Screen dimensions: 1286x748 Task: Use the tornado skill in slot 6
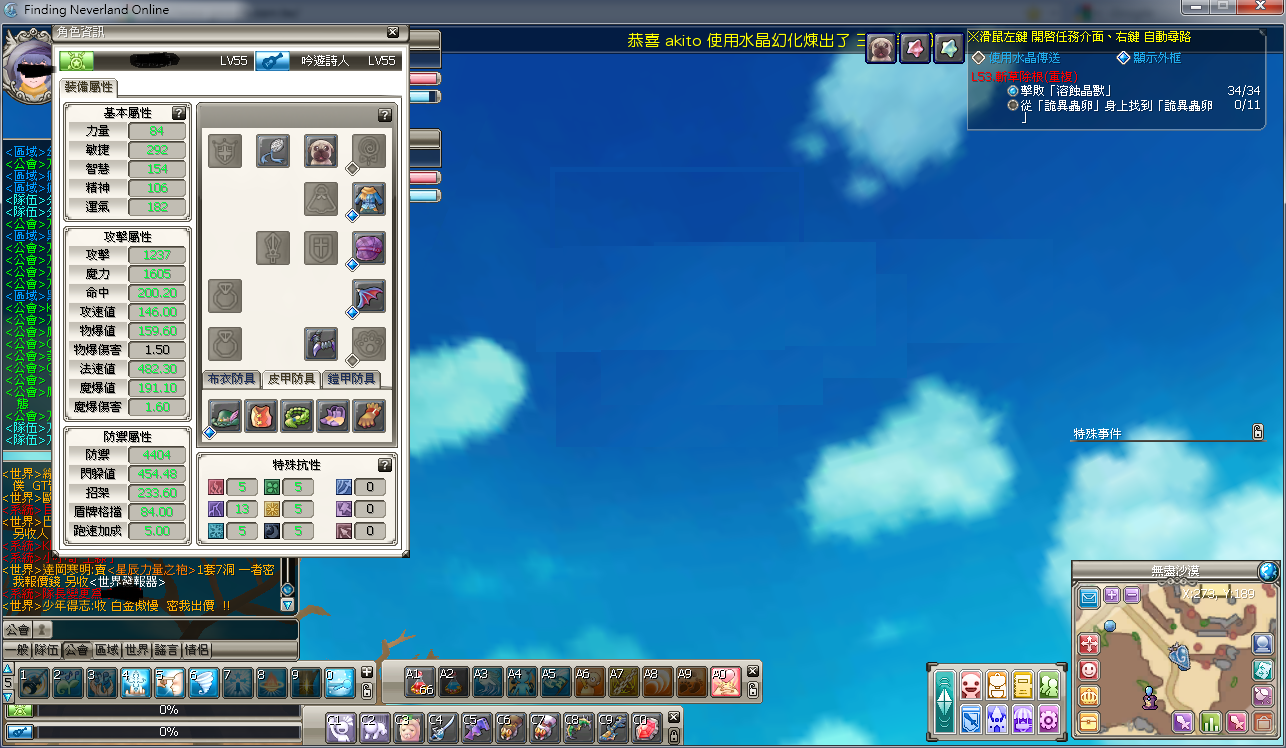coord(204,683)
